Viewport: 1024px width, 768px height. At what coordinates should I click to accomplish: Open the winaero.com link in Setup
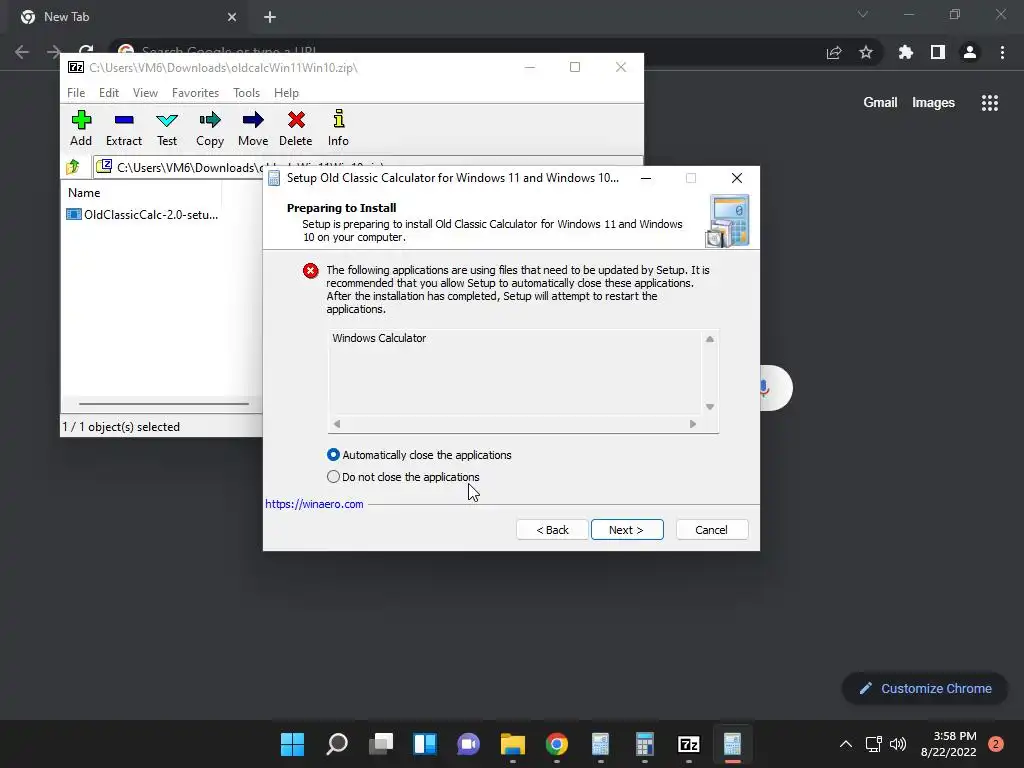(314, 504)
